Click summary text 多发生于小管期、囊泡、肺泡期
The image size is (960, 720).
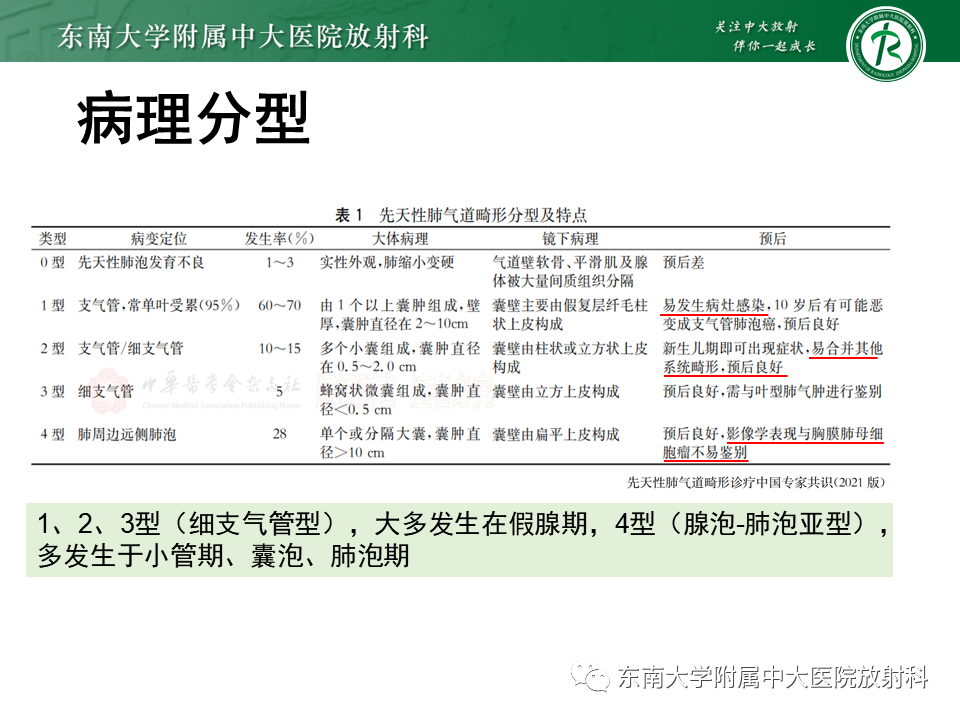(223, 556)
